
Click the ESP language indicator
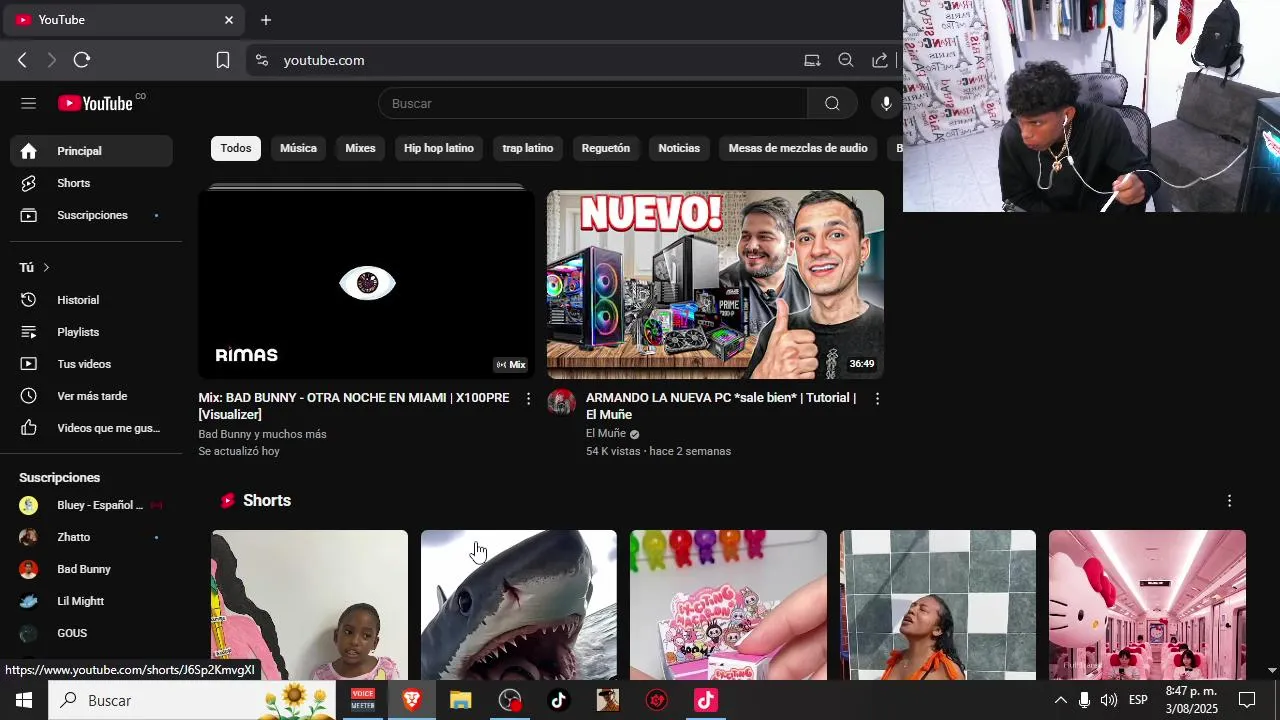(x=1138, y=700)
